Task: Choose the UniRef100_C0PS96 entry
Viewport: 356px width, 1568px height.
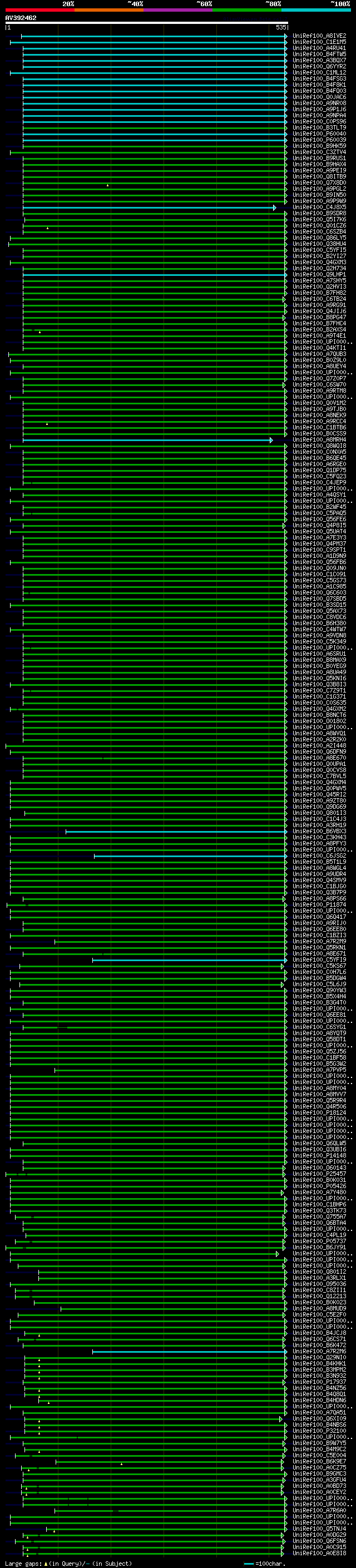Action: 319,121
